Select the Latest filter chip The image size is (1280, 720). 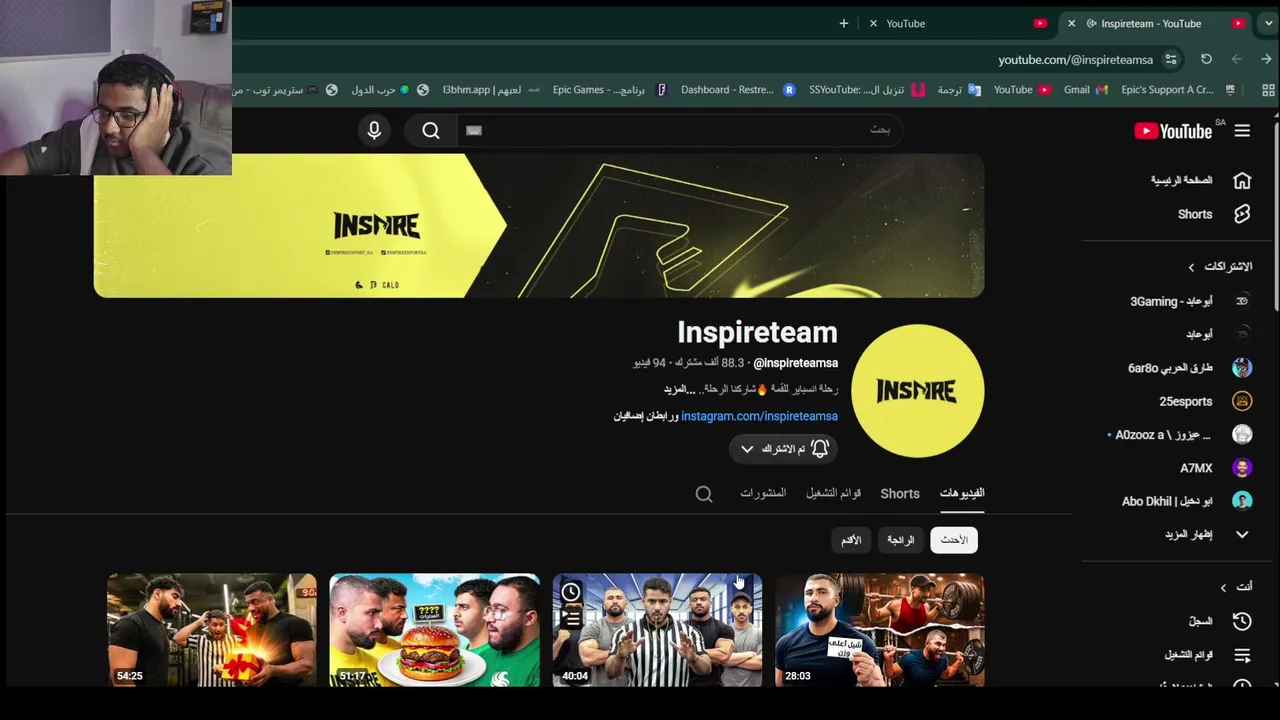coord(954,540)
